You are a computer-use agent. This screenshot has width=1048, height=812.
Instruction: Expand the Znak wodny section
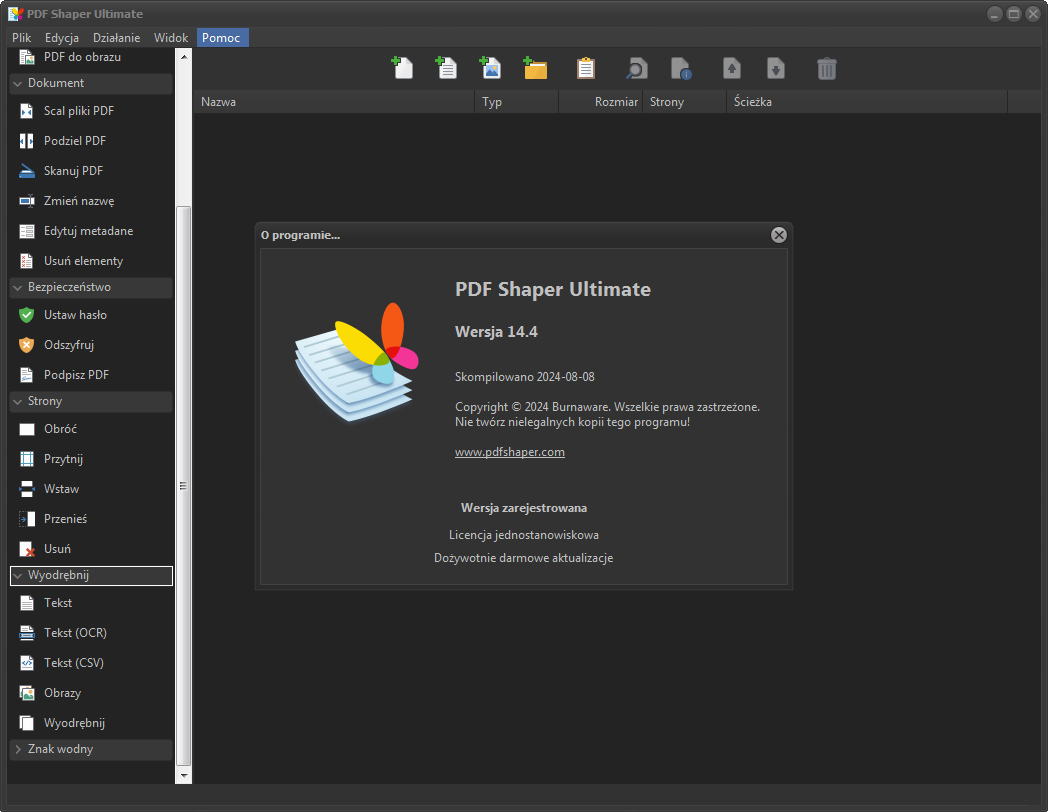tap(92, 750)
